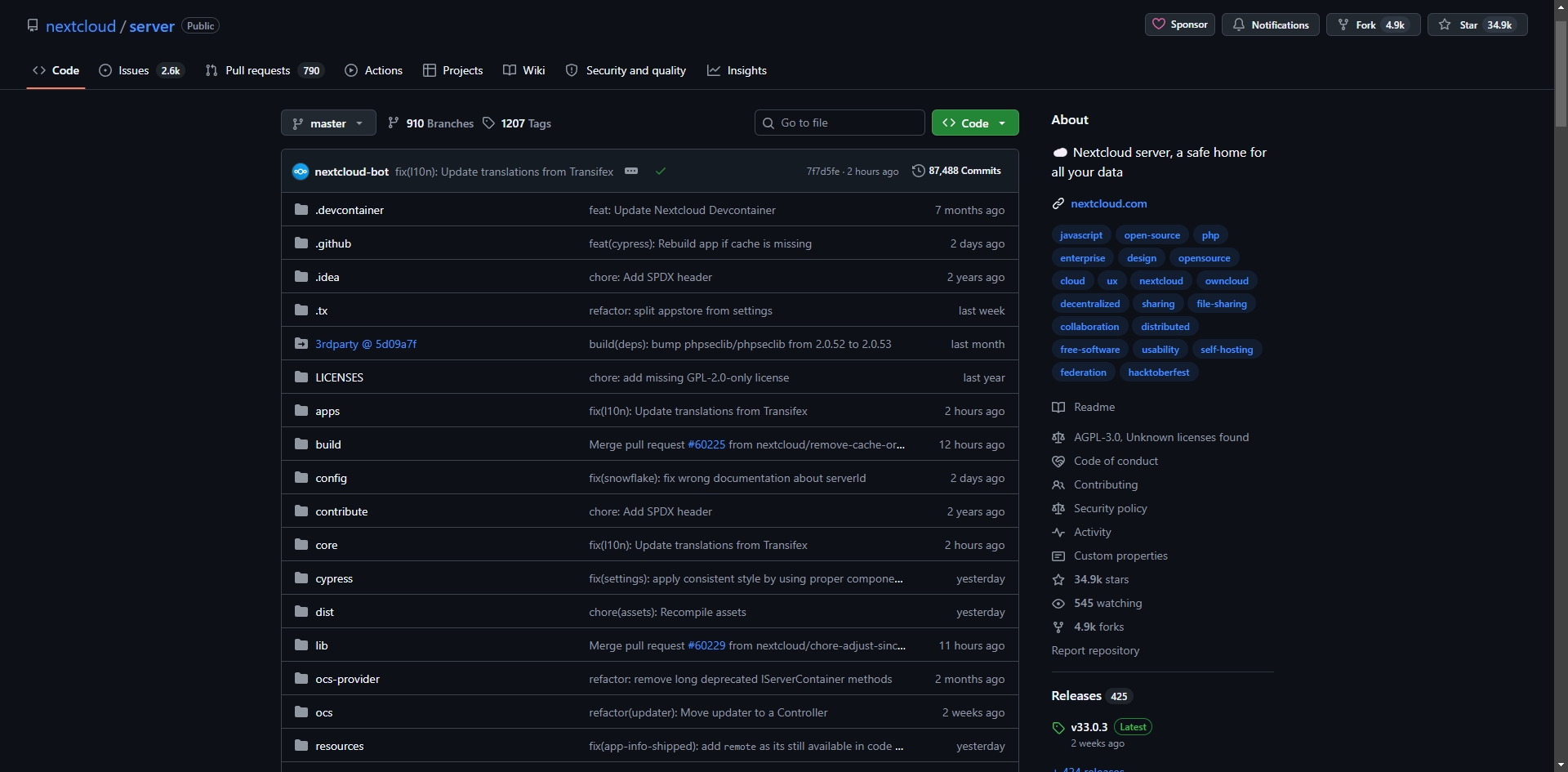Click the free-software topic tag

click(1089, 350)
